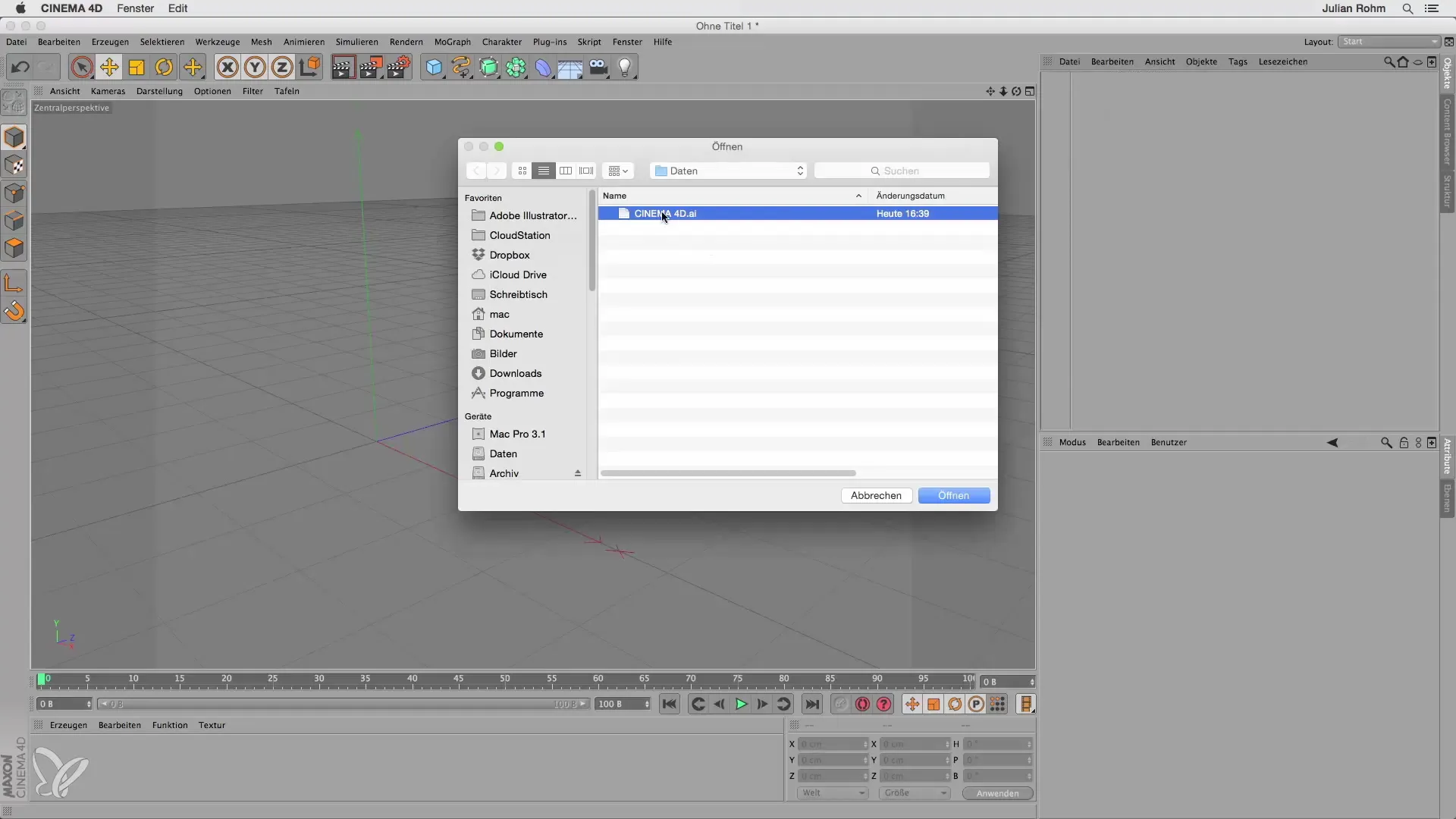Click frame 50 on timeline ruler
Image resolution: width=1456 pixels, height=819 pixels.
point(504,681)
